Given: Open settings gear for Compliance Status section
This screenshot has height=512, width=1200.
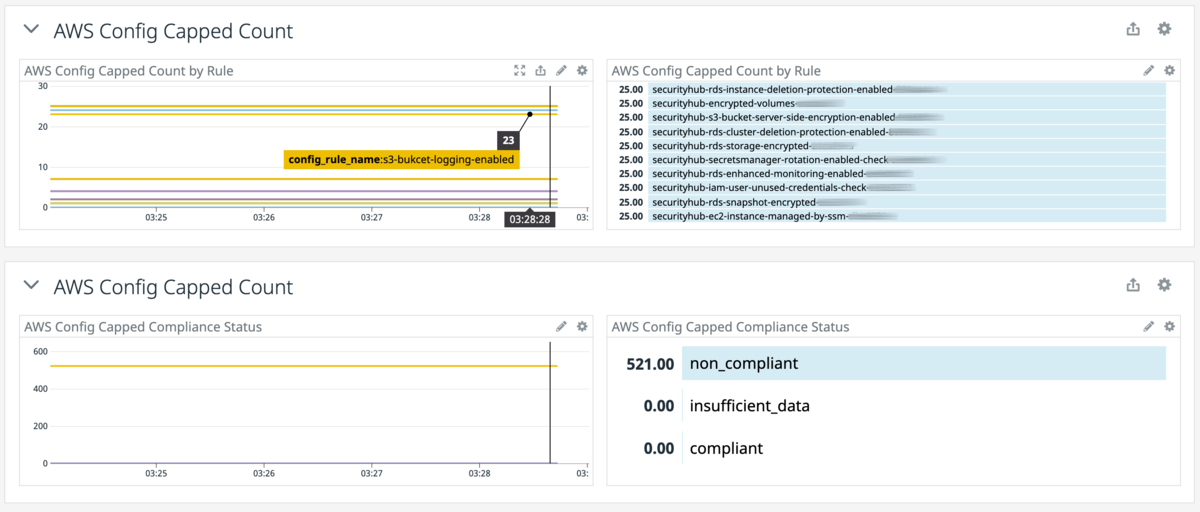Looking at the screenshot, I should click(x=1164, y=285).
